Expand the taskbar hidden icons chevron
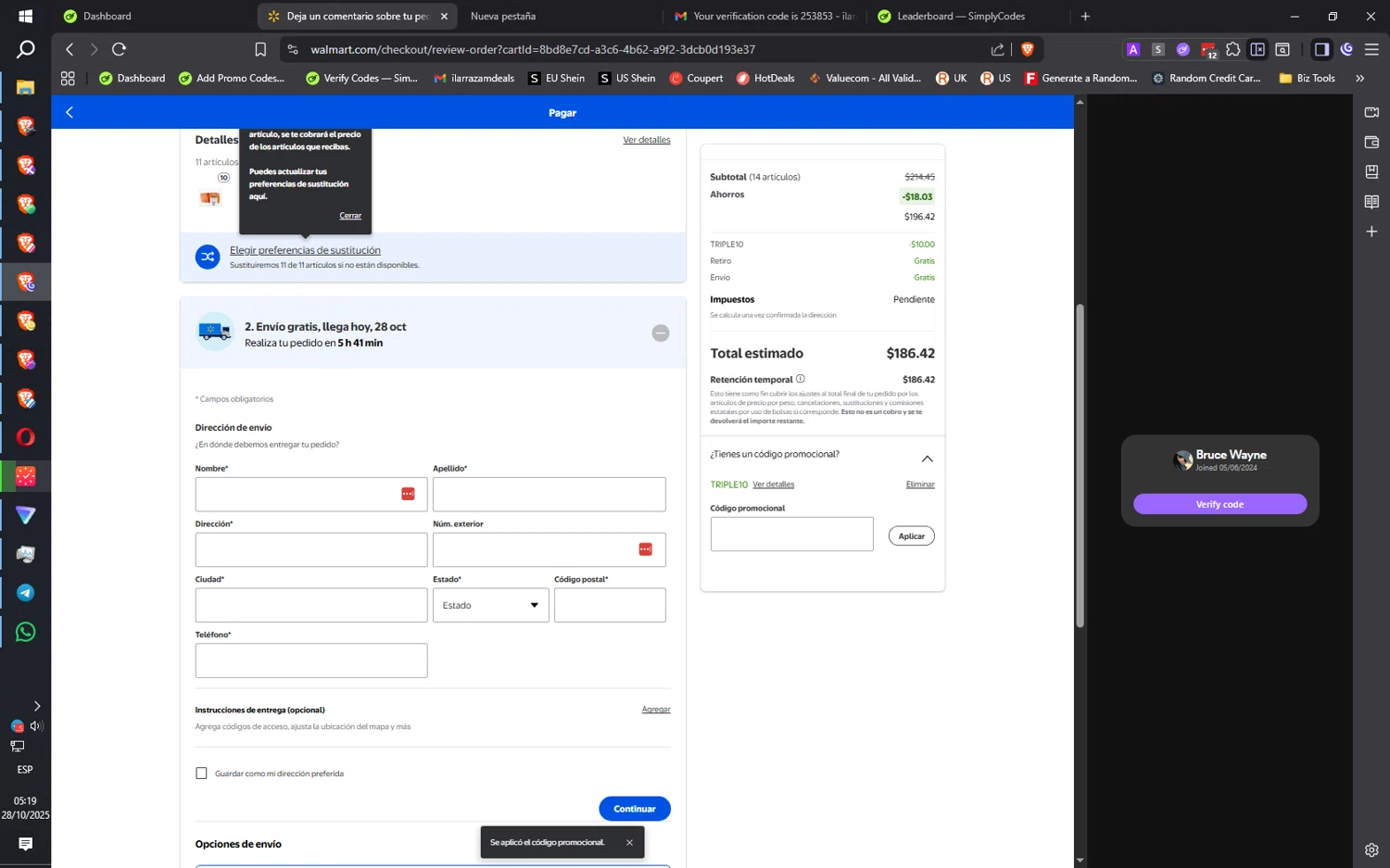This screenshot has height=868, width=1390. pos(37,706)
